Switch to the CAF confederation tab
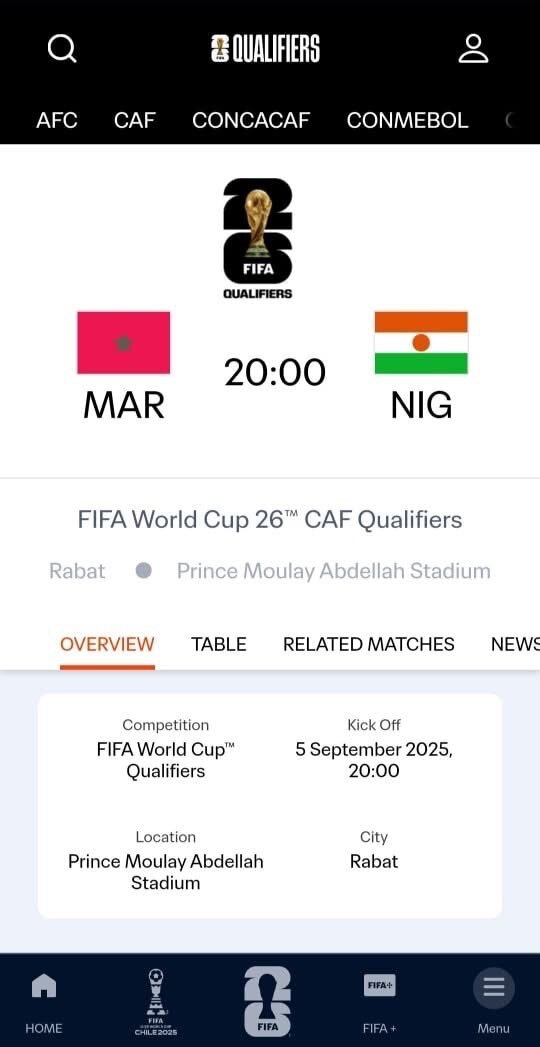540x1047 pixels. pos(135,120)
